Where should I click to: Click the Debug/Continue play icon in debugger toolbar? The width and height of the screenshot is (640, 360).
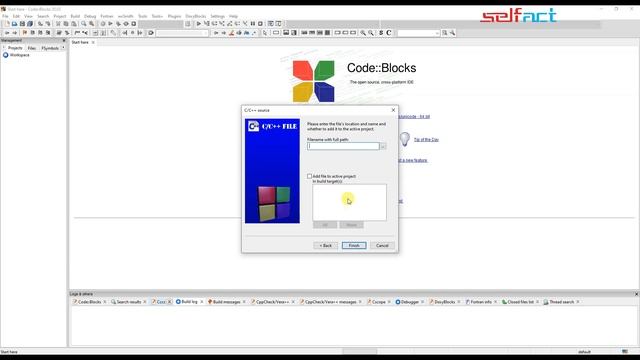tap(199, 24)
